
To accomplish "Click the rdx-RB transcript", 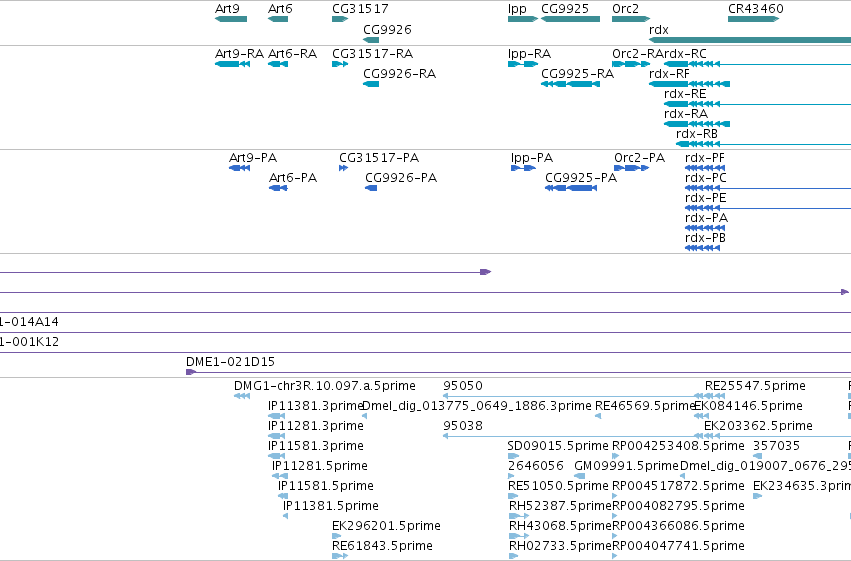I will click(x=764, y=144).
